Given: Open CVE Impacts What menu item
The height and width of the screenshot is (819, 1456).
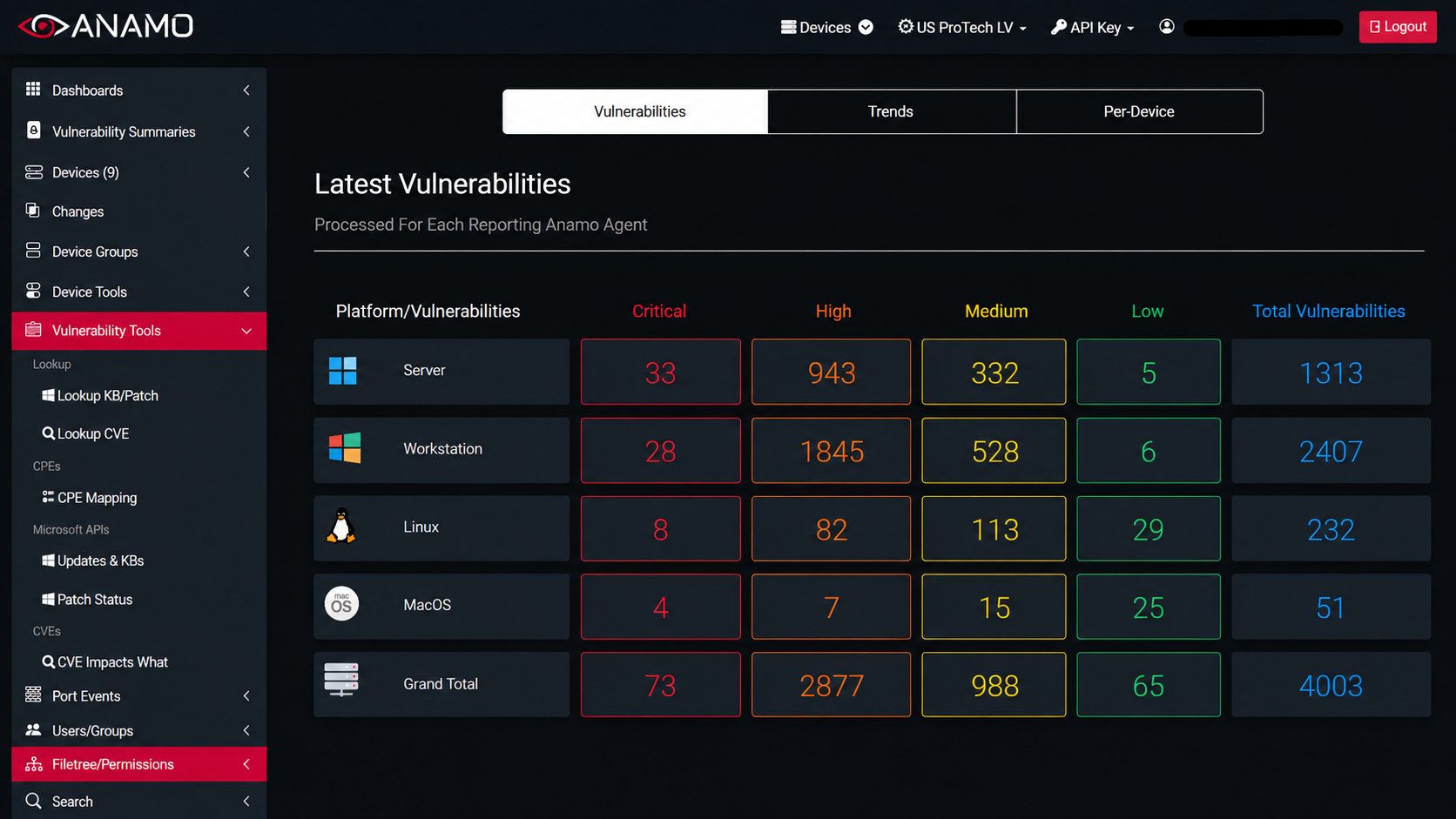Looking at the screenshot, I should point(105,661).
